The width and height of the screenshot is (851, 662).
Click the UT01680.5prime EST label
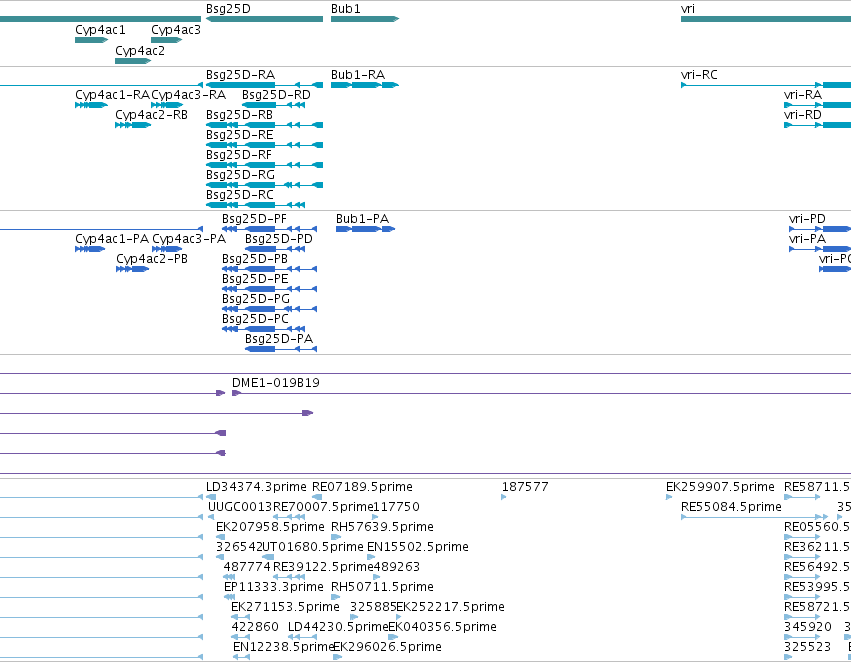click(x=313, y=547)
